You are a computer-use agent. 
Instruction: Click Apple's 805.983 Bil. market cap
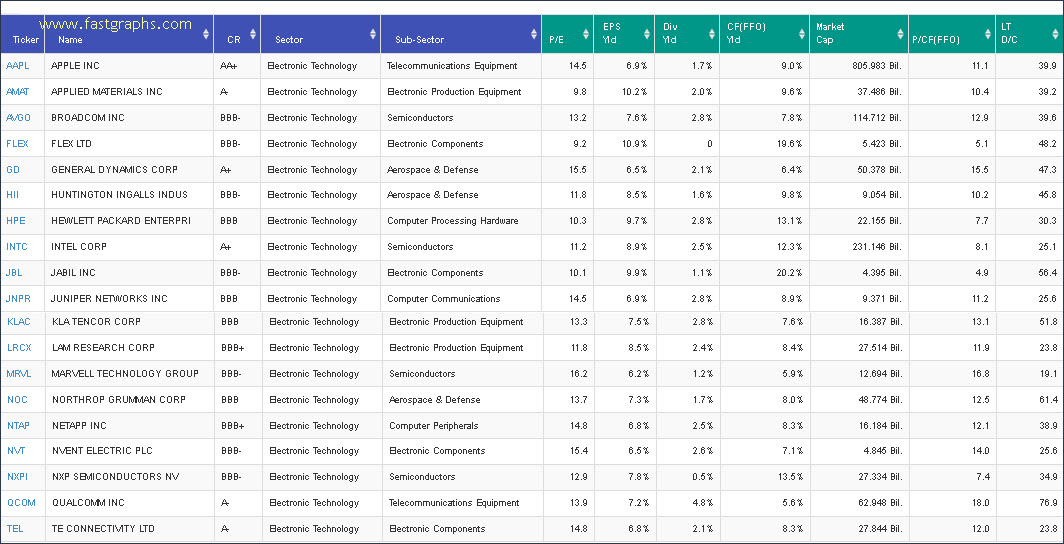(876, 66)
